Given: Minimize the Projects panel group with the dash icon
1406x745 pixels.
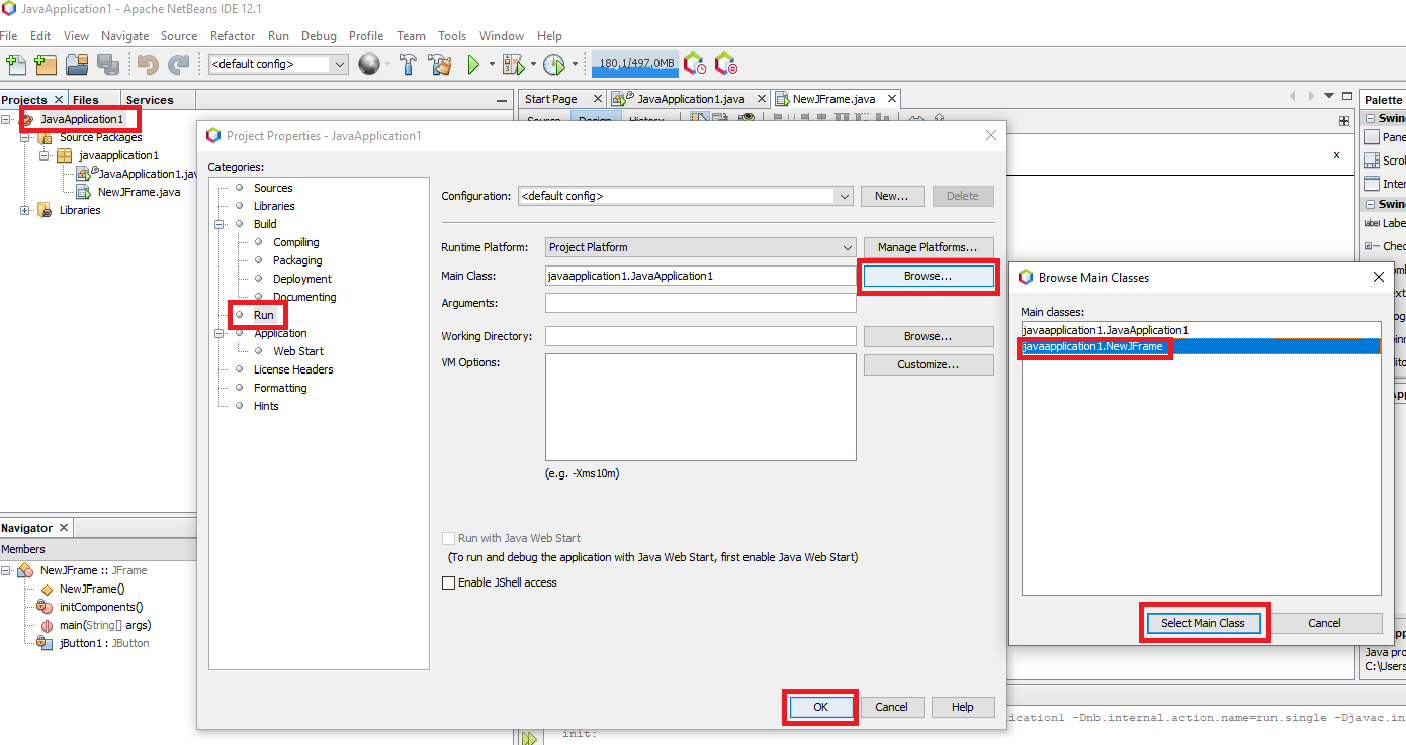Looking at the screenshot, I should point(502,100).
